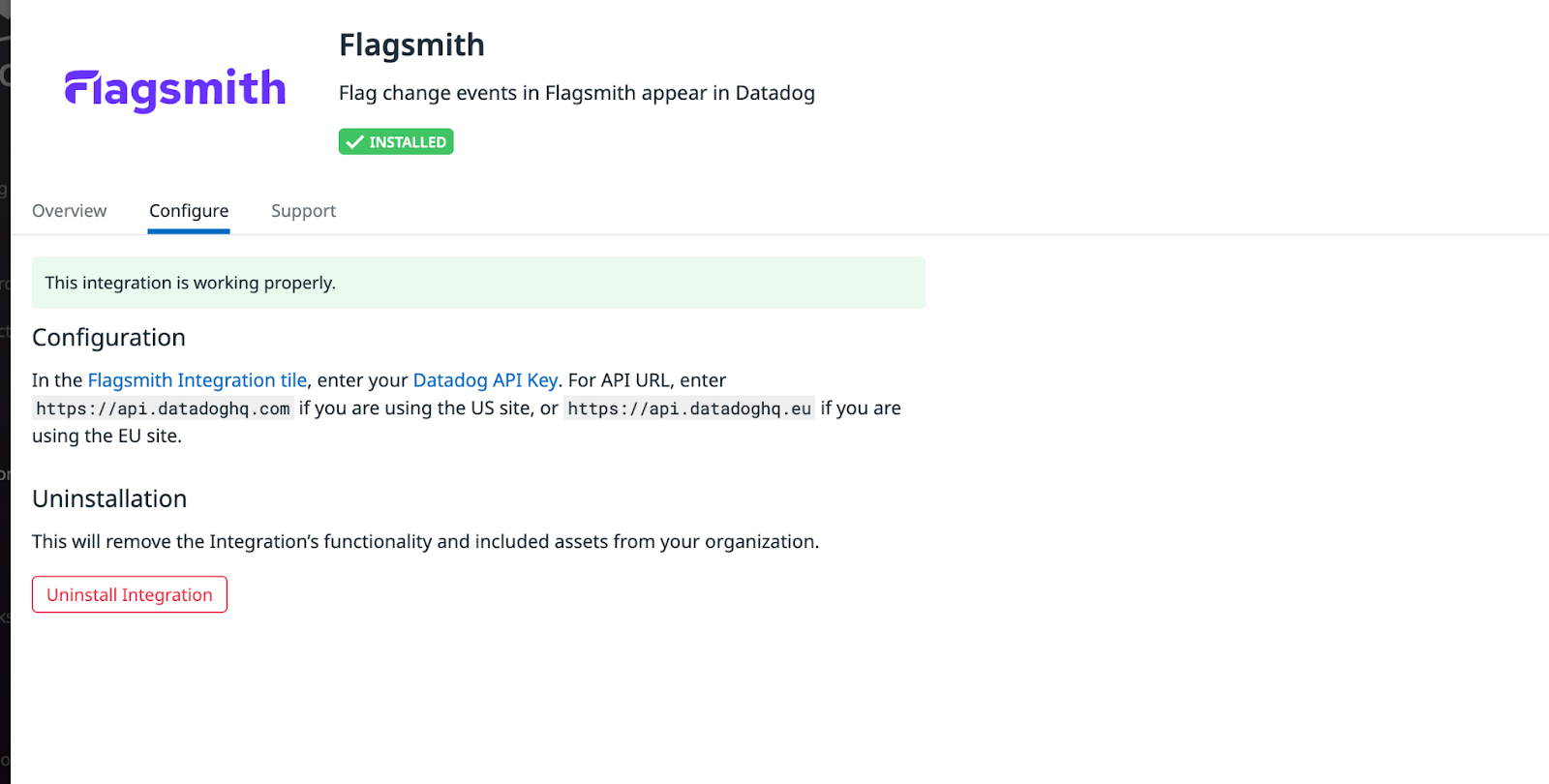1549x784 pixels.
Task: Switch to the Overview tab
Action: (69, 210)
